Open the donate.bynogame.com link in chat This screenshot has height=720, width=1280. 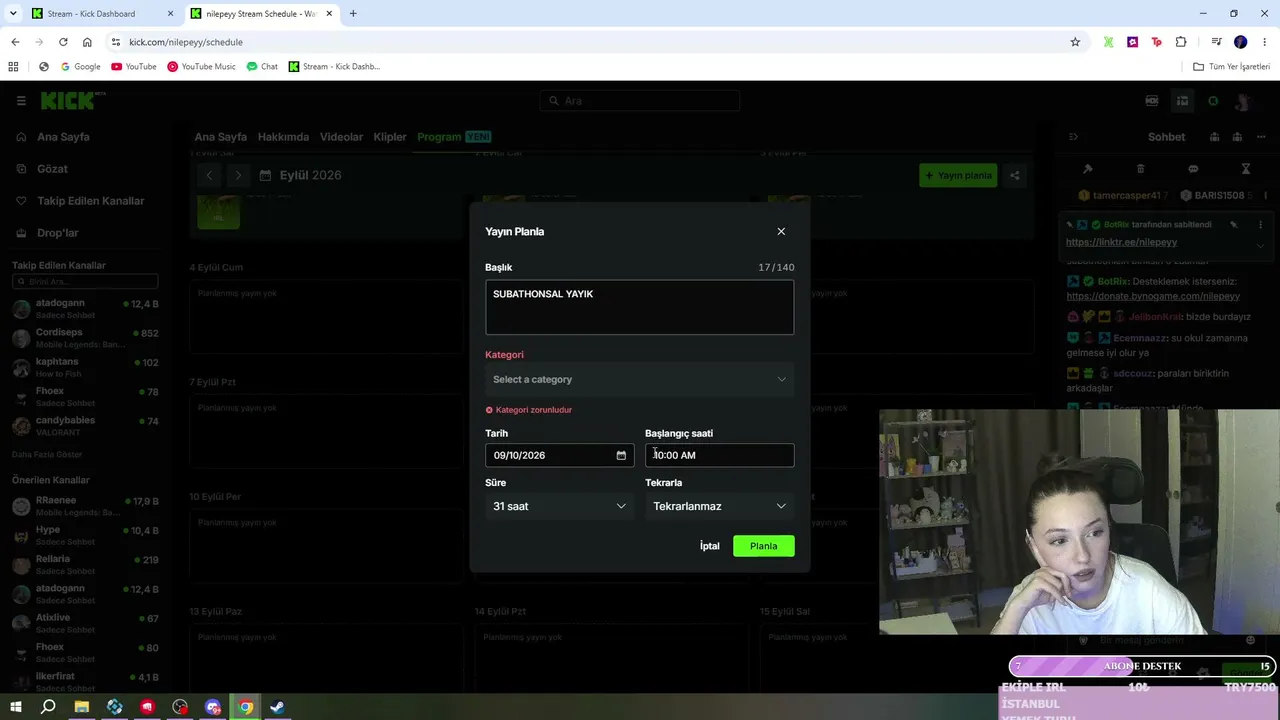pos(1153,296)
